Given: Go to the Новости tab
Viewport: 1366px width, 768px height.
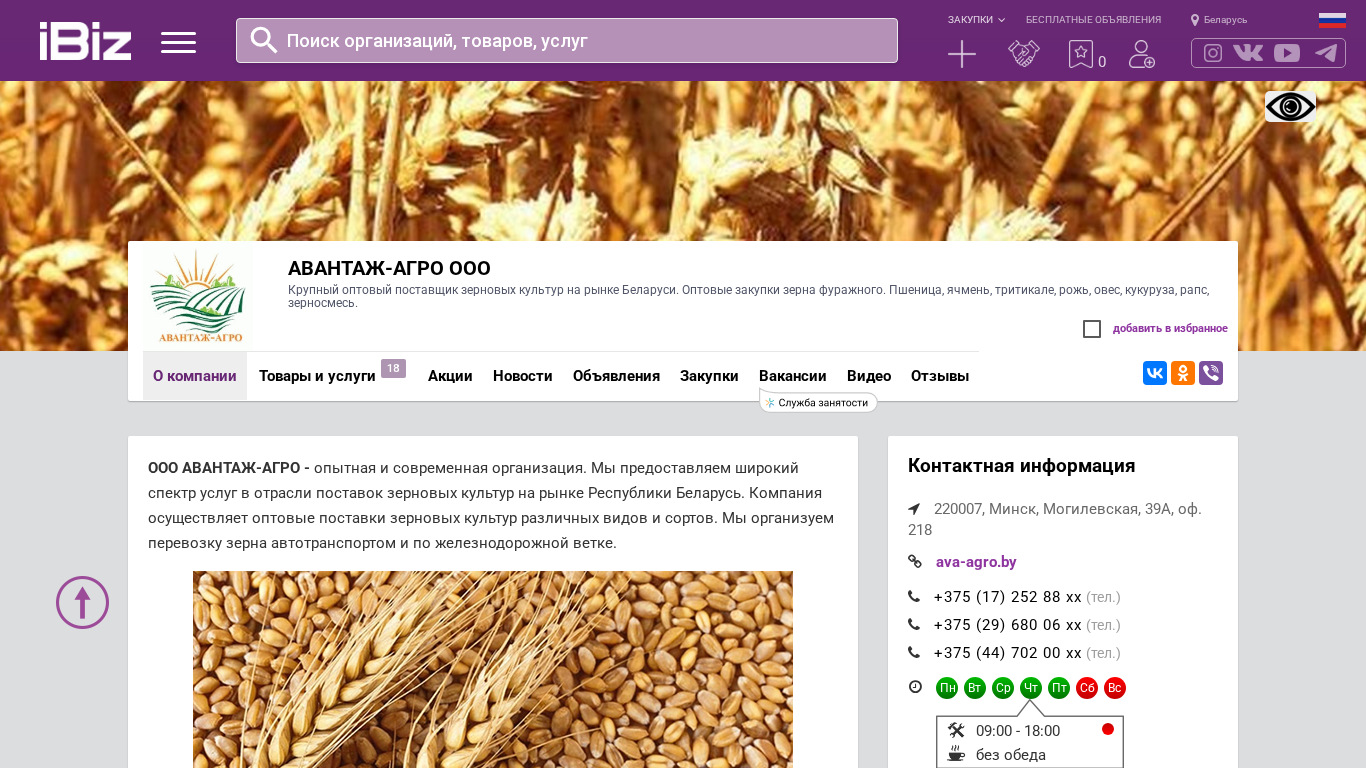Looking at the screenshot, I should pyautogui.click(x=523, y=376).
